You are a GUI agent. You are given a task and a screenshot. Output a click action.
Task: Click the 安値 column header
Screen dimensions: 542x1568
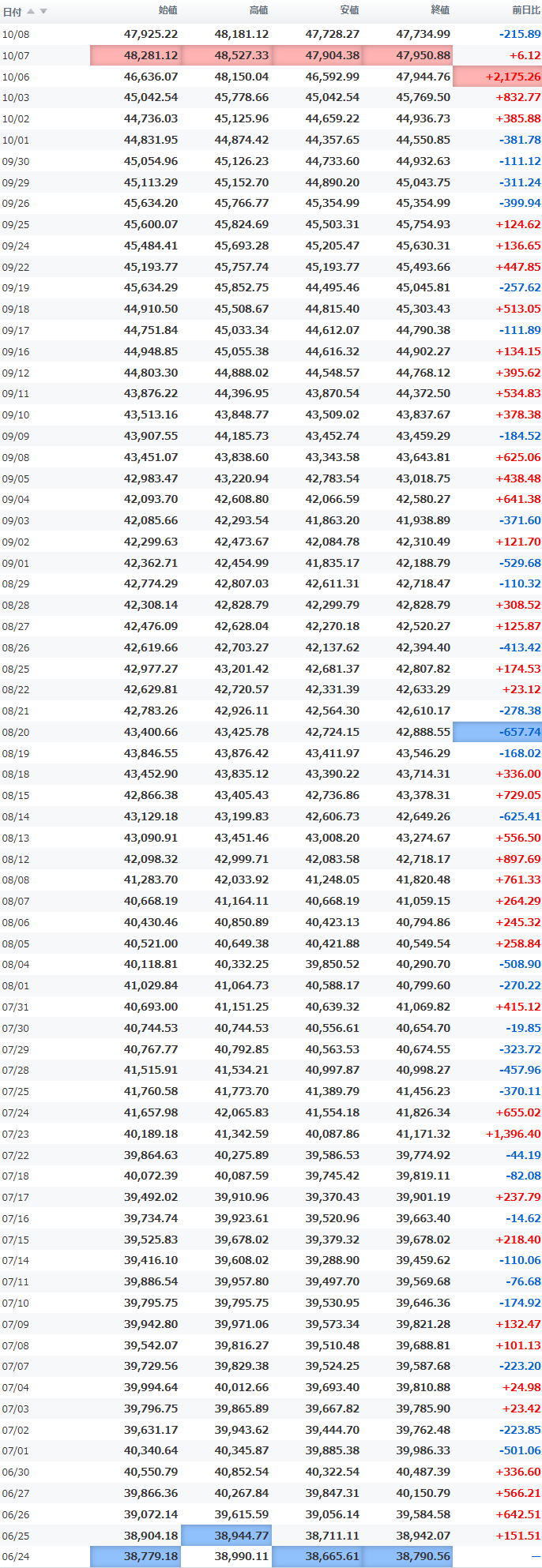[x=349, y=10]
